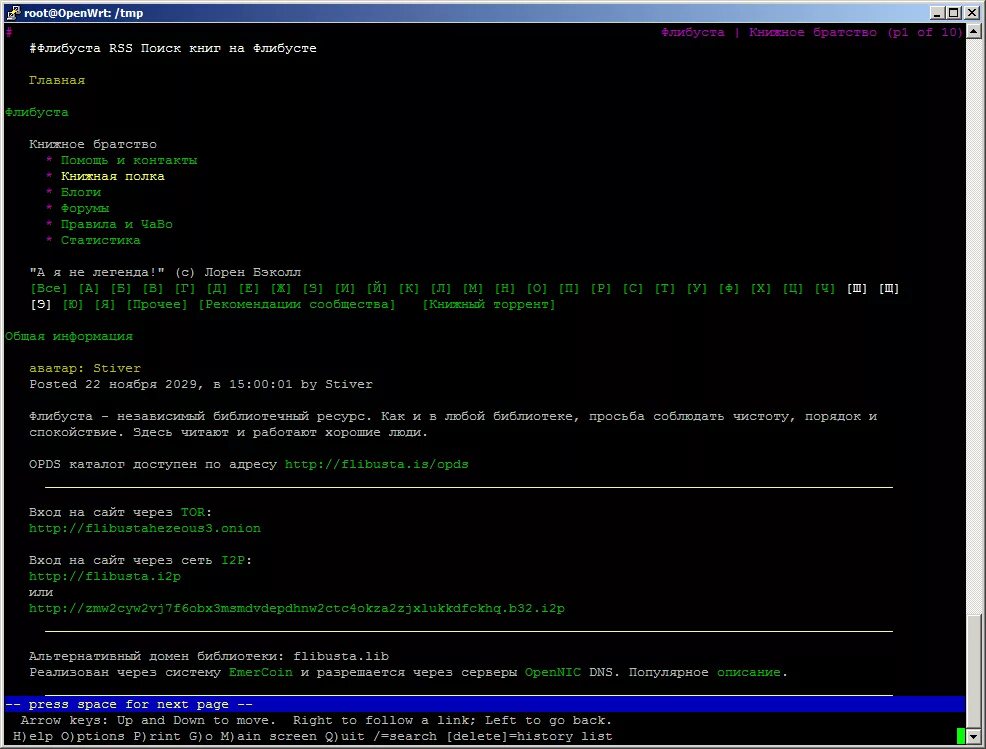Open the [Прочее] link

point(157,304)
